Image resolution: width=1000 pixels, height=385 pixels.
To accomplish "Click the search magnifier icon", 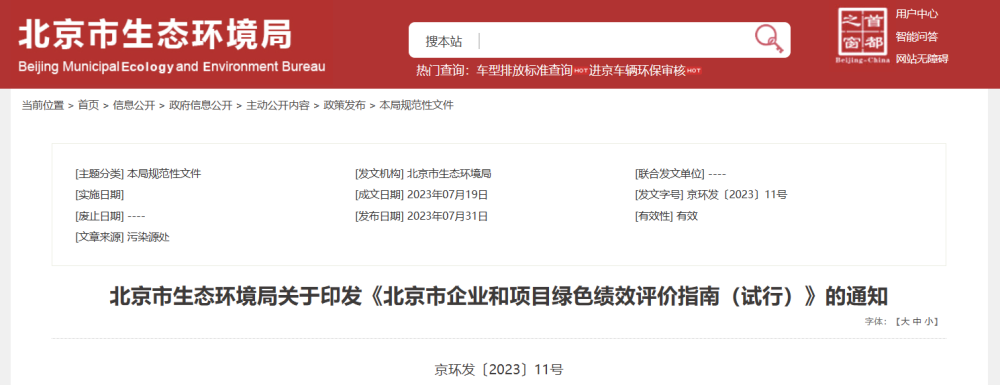I will [768, 40].
